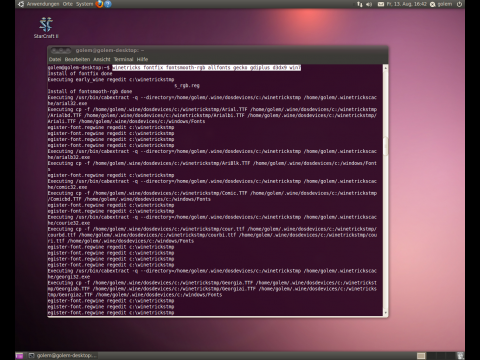Open the mail envelope indicator
The width and height of the screenshot is (480, 360).
coord(381,4)
